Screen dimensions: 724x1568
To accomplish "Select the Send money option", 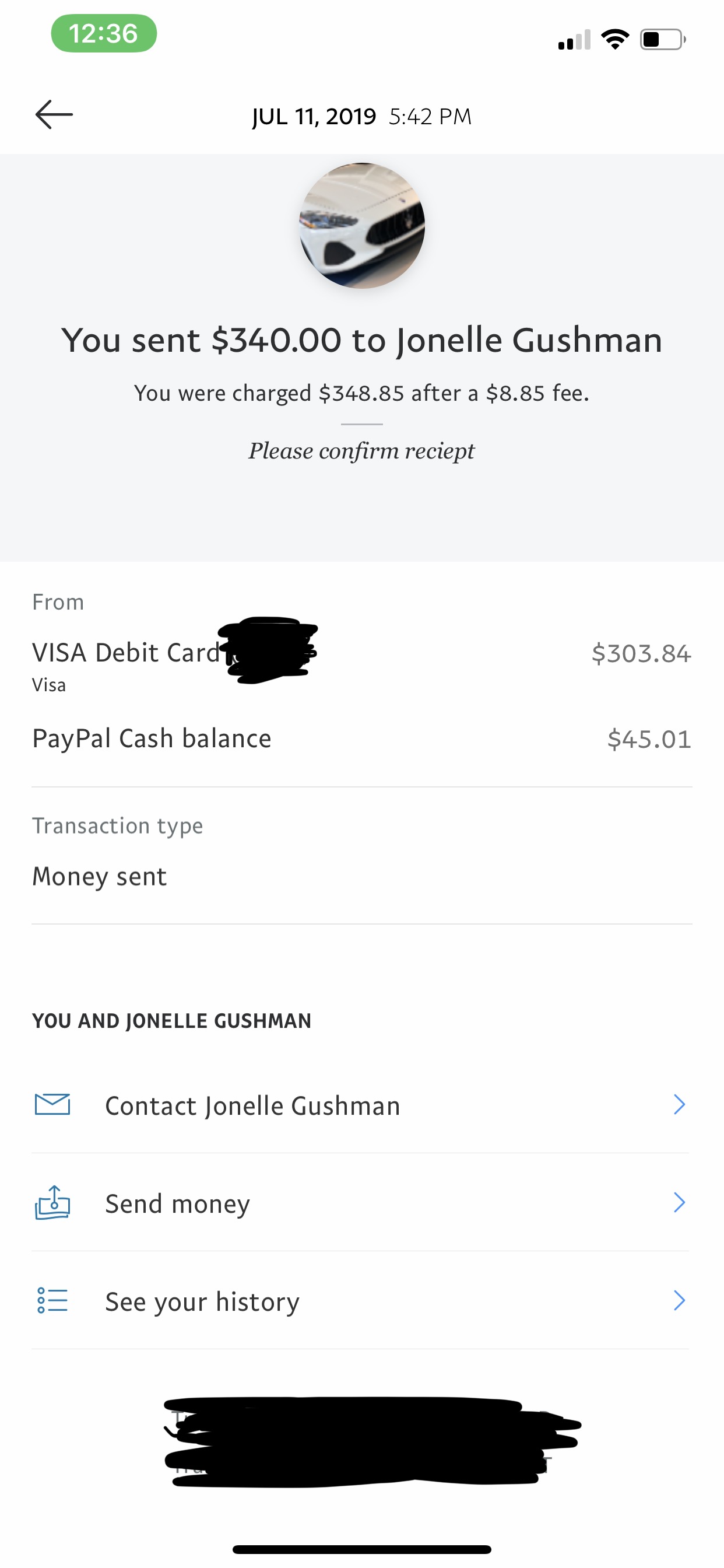I will [x=360, y=1203].
